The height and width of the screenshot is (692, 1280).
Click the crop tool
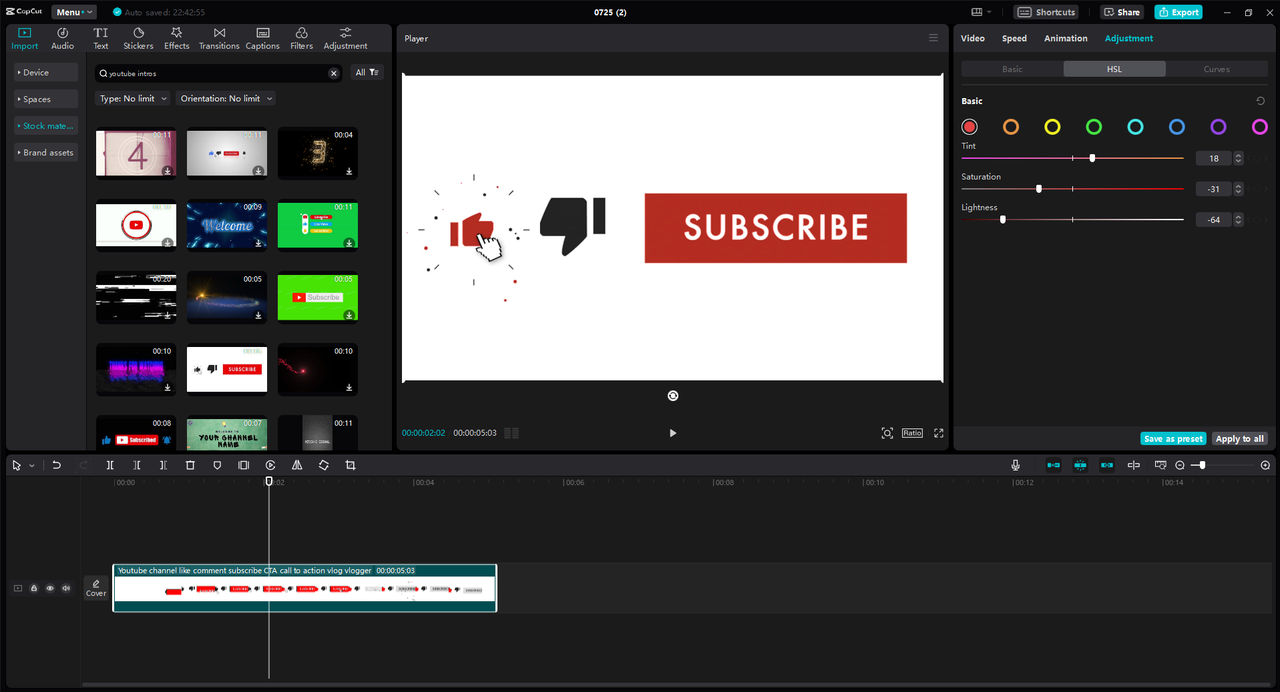[x=350, y=465]
